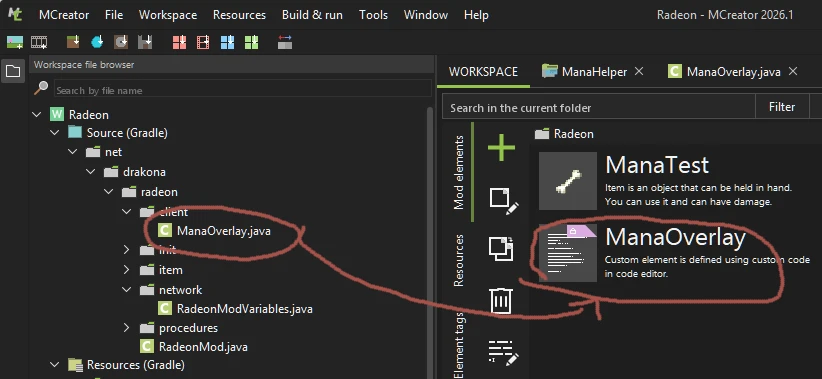Click the import structure castle icon

(x=145, y=42)
